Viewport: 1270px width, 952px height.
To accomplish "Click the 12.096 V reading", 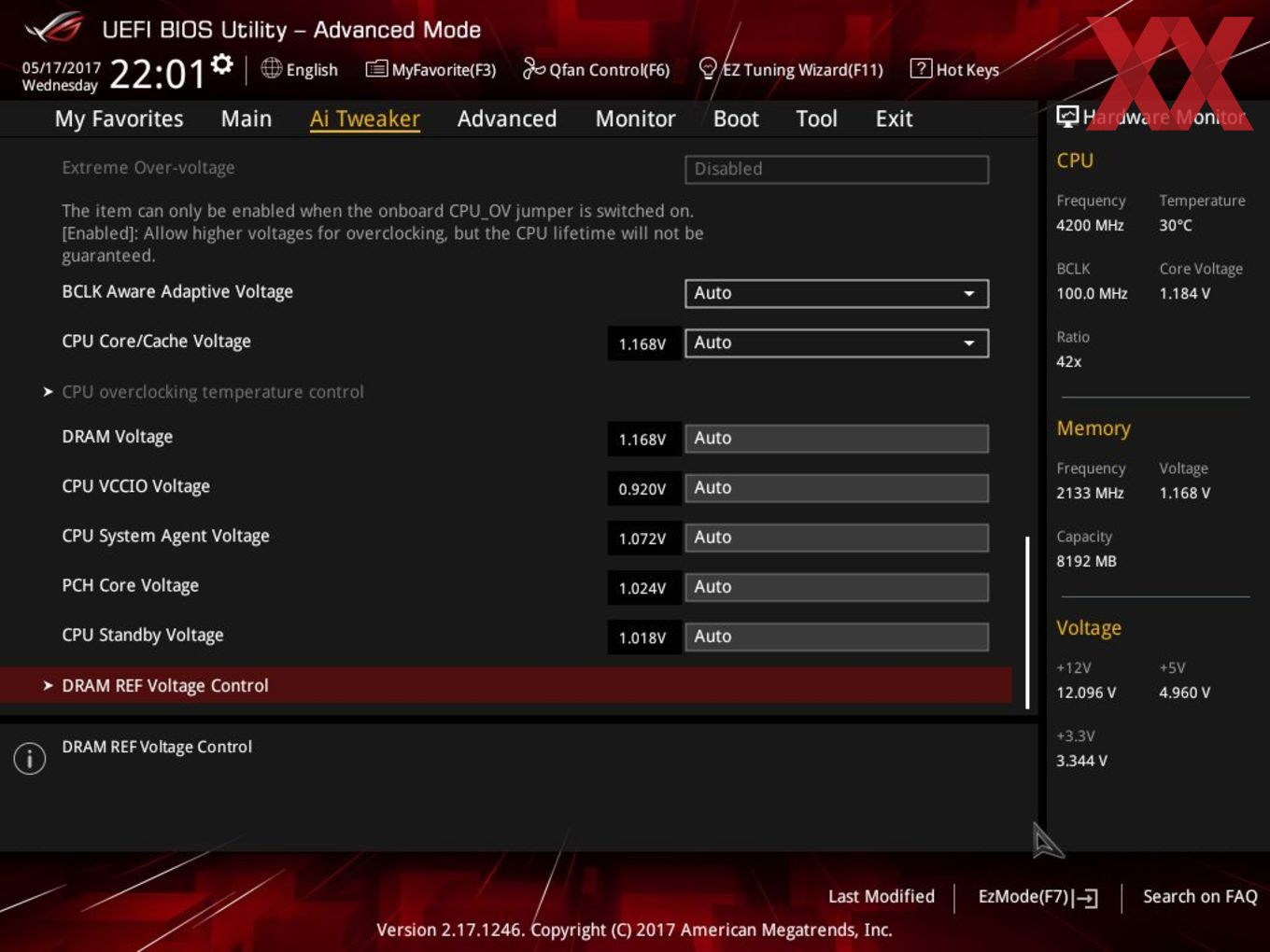I will [1086, 693].
